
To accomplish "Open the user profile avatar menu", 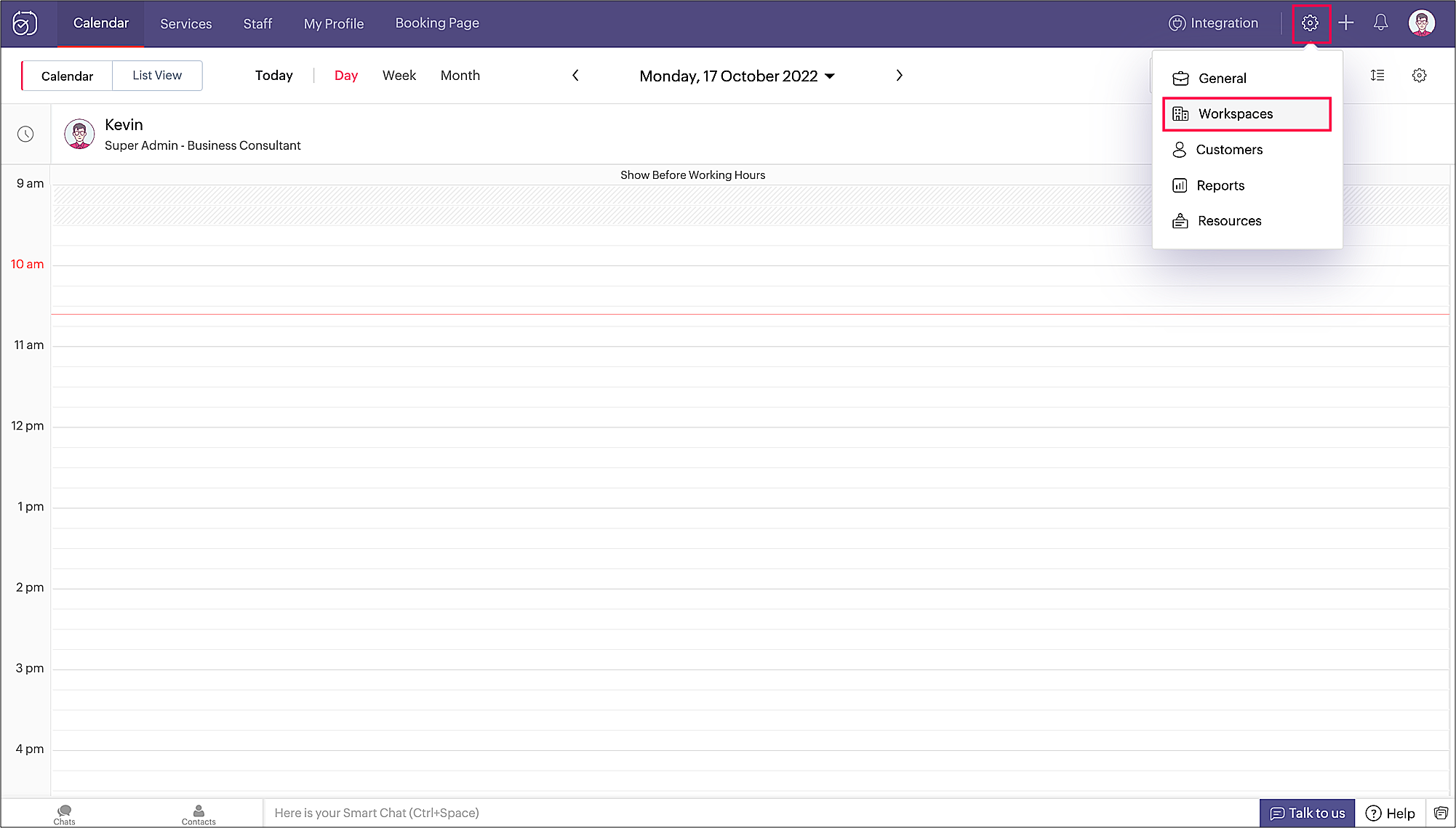I will pos(1421,23).
